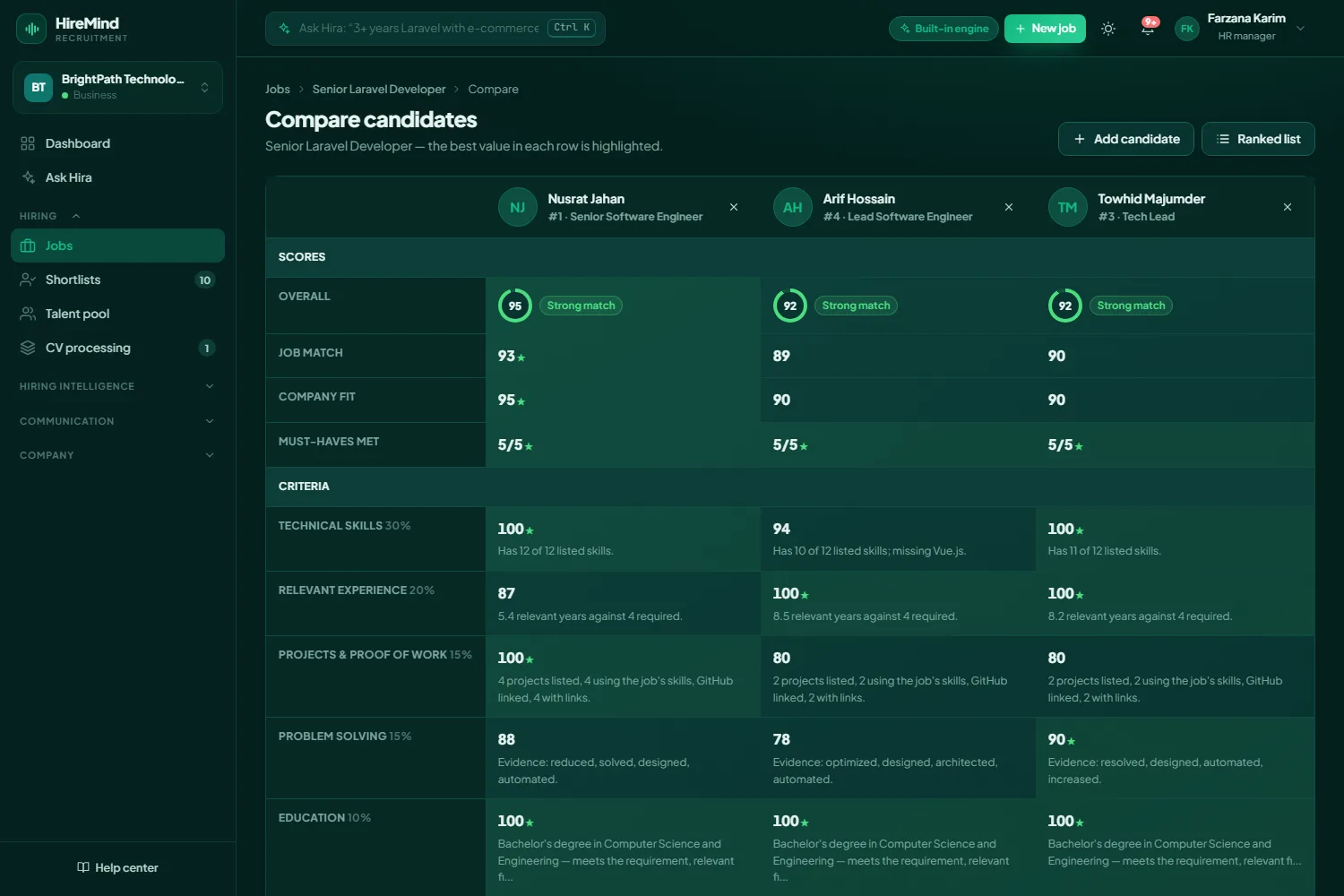
Task: Click Nusrat Jahan NJ avatar
Action: (x=518, y=208)
